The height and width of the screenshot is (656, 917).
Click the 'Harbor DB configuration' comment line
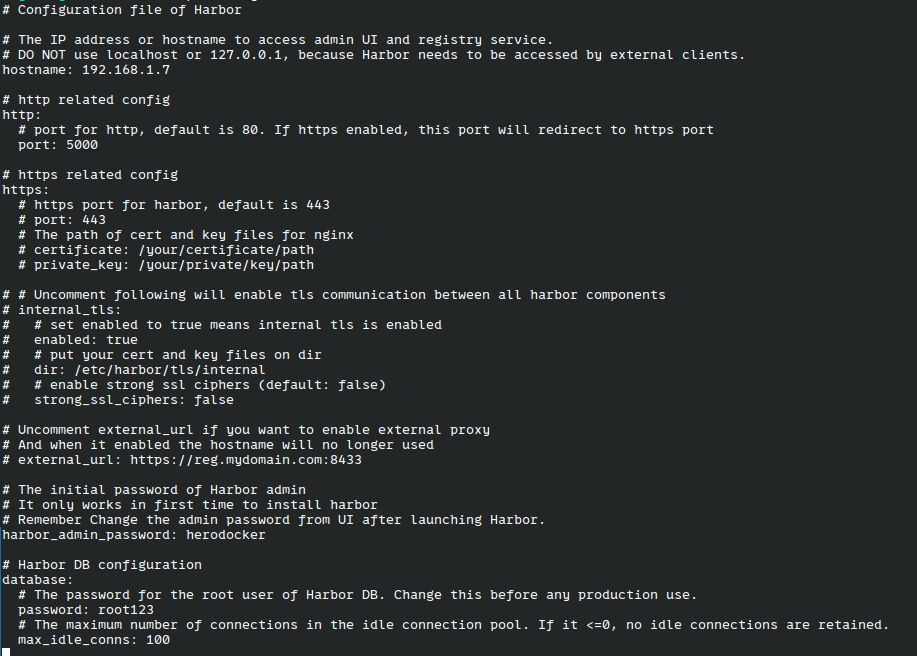(x=110, y=565)
